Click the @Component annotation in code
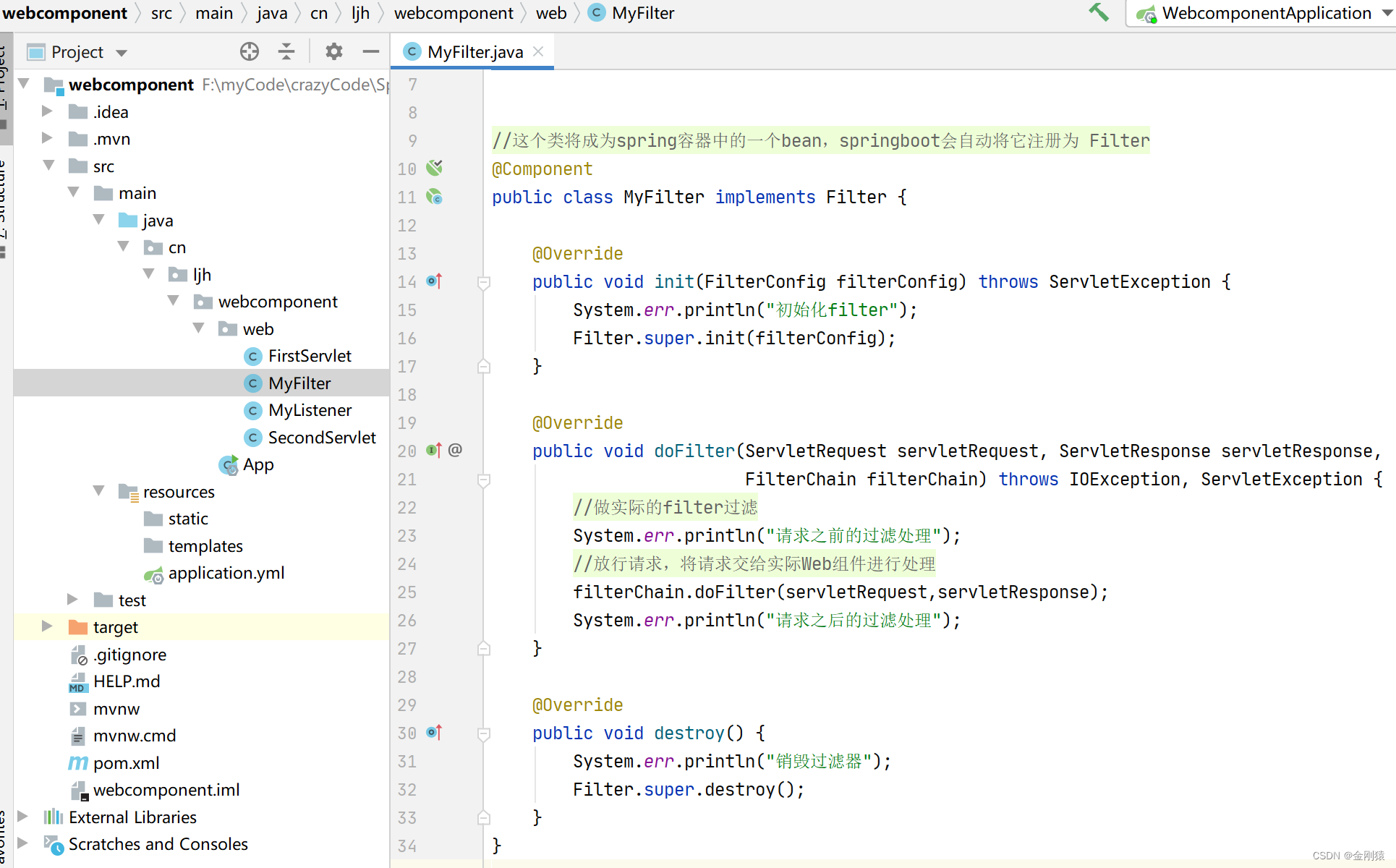The image size is (1396, 868). [x=542, y=169]
